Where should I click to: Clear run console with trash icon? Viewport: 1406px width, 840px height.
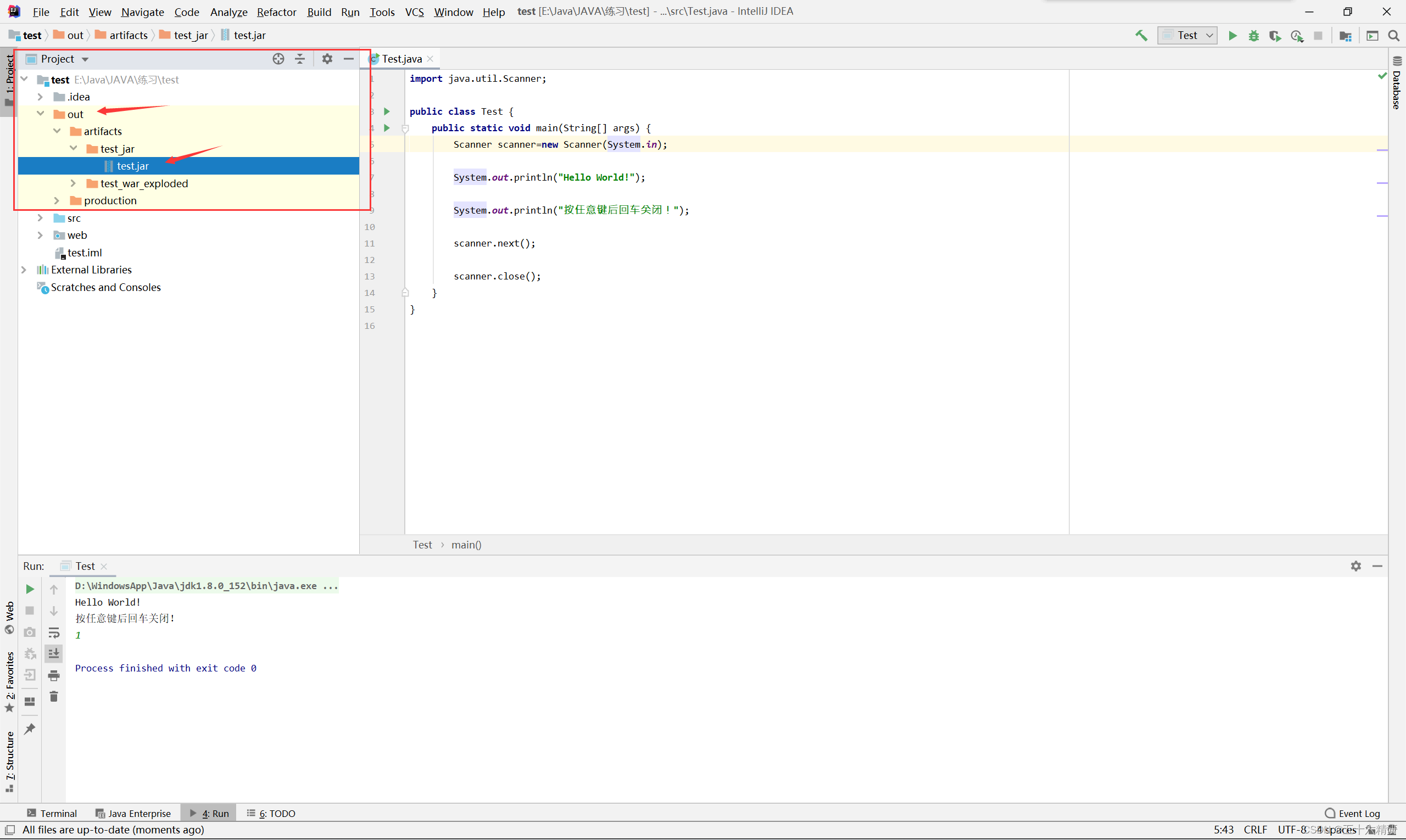point(54,697)
